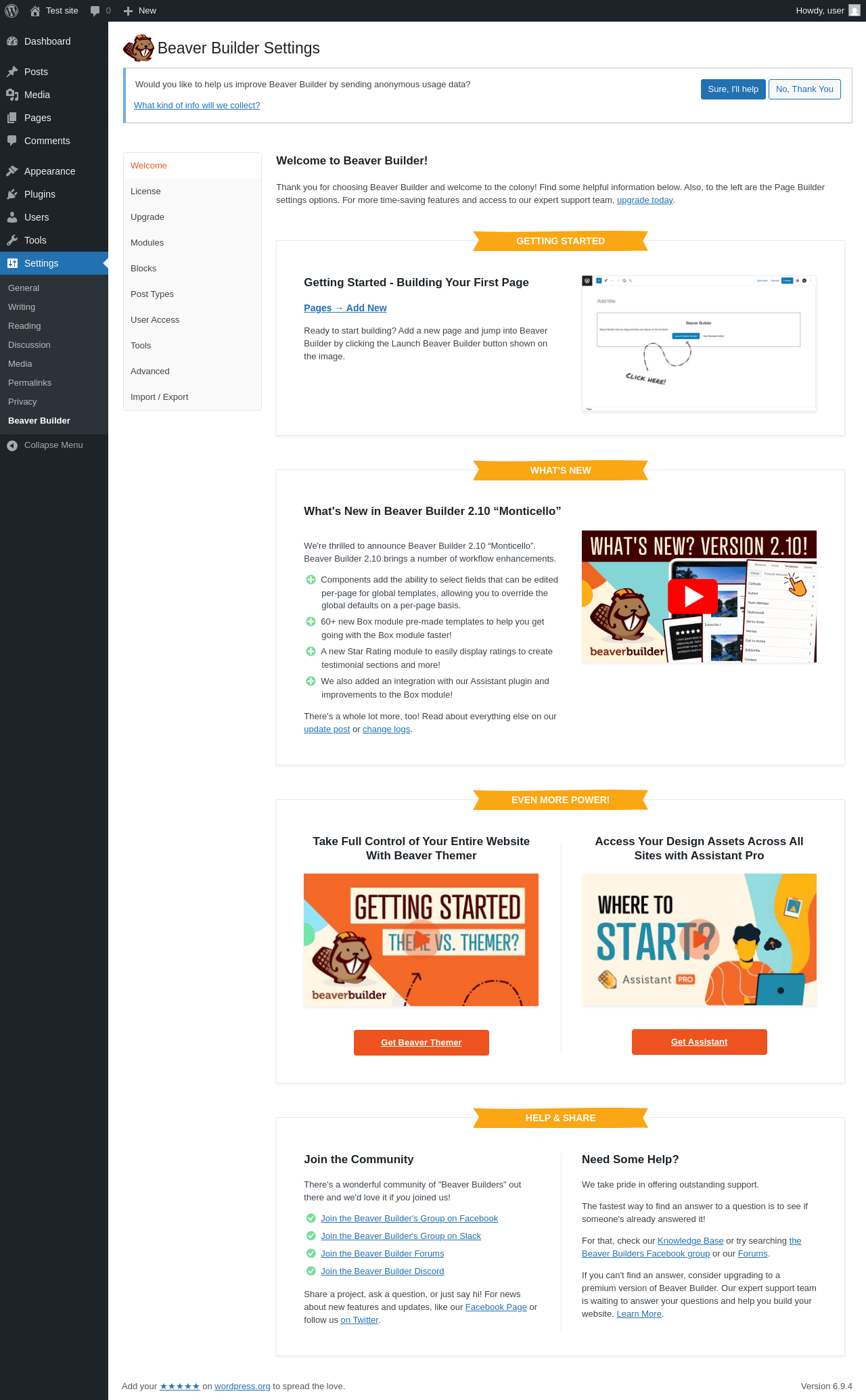The height and width of the screenshot is (1400, 866).
Task: Open Permalinks settings submenu item
Action: 54,383
